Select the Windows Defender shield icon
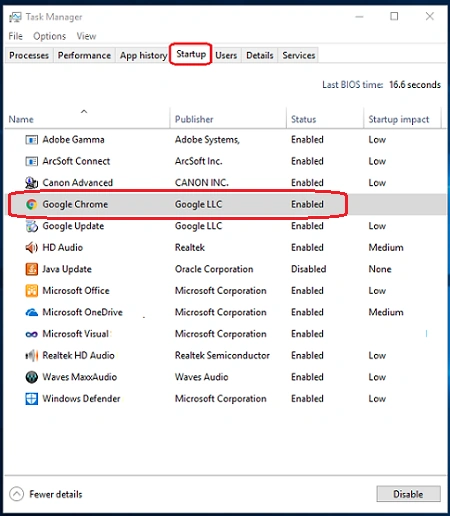The image size is (450, 516). (x=32, y=399)
